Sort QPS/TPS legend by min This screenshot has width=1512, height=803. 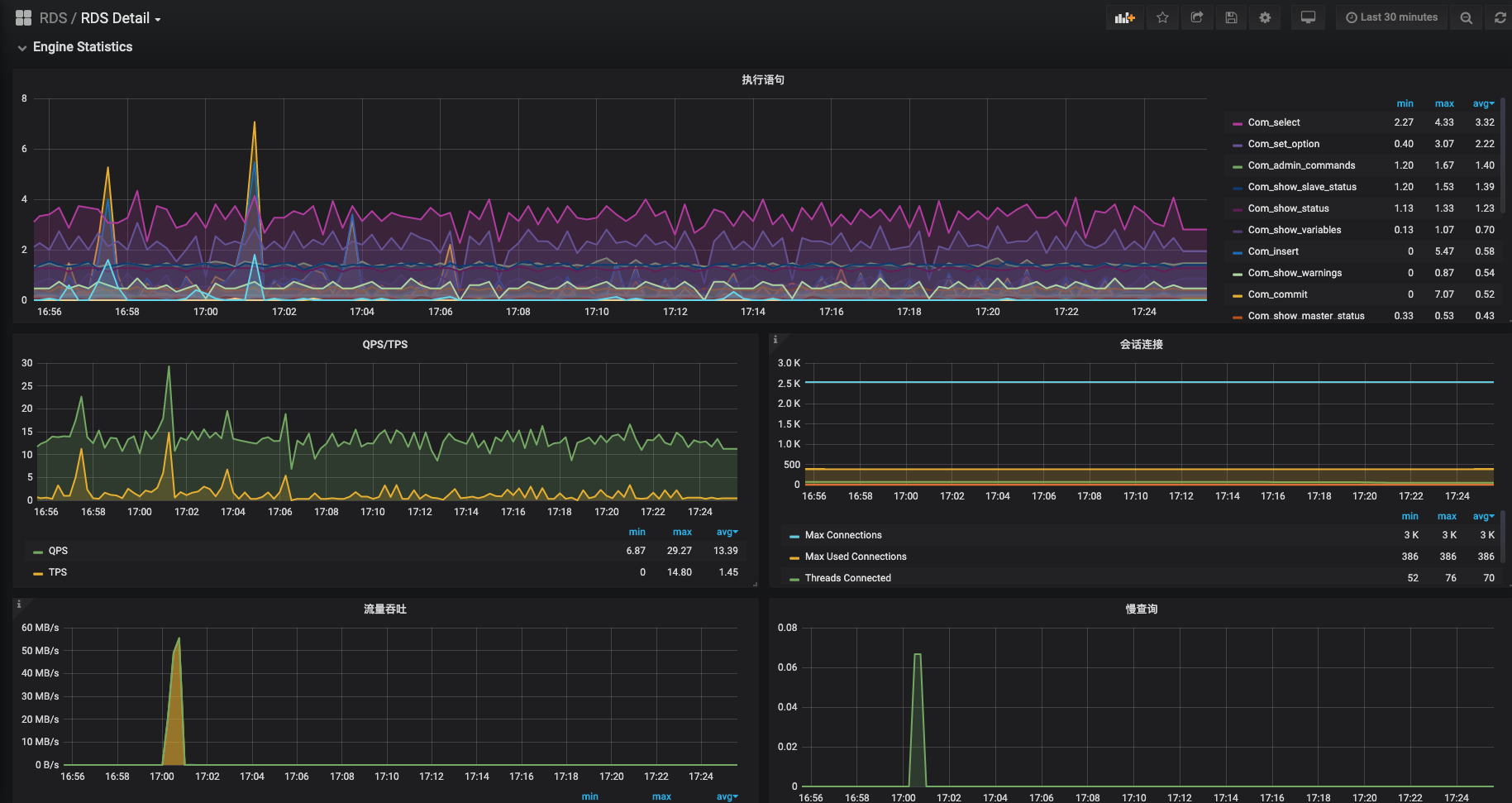[x=637, y=532]
